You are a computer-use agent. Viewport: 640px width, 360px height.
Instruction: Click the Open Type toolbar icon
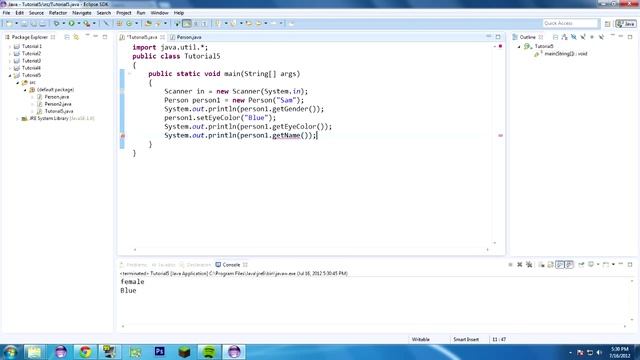pos(148,23)
